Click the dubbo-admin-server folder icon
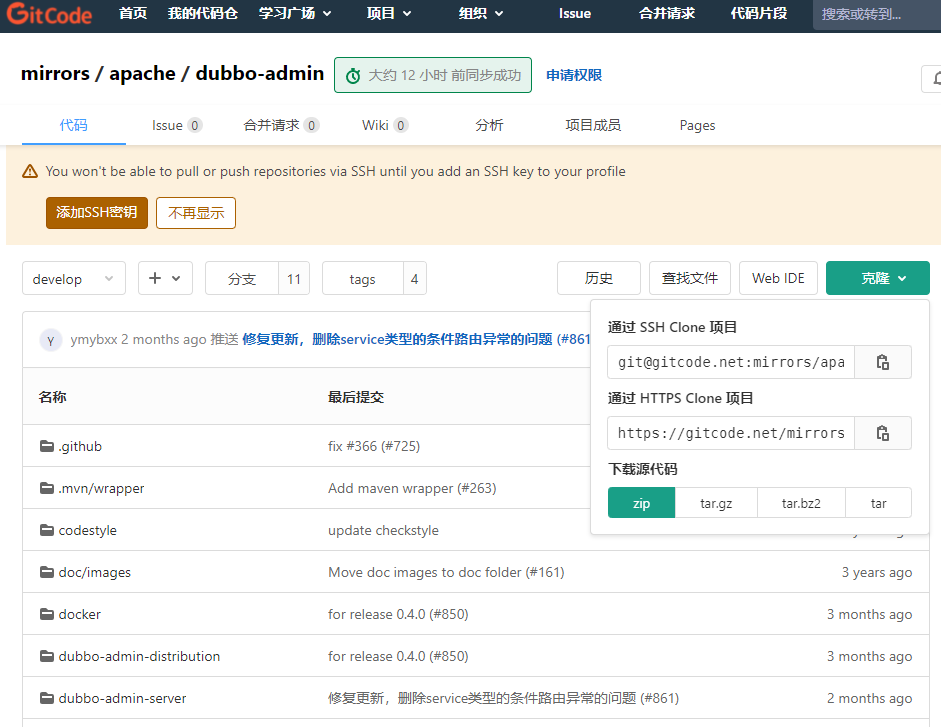This screenshot has height=727, width=941. [47, 698]
